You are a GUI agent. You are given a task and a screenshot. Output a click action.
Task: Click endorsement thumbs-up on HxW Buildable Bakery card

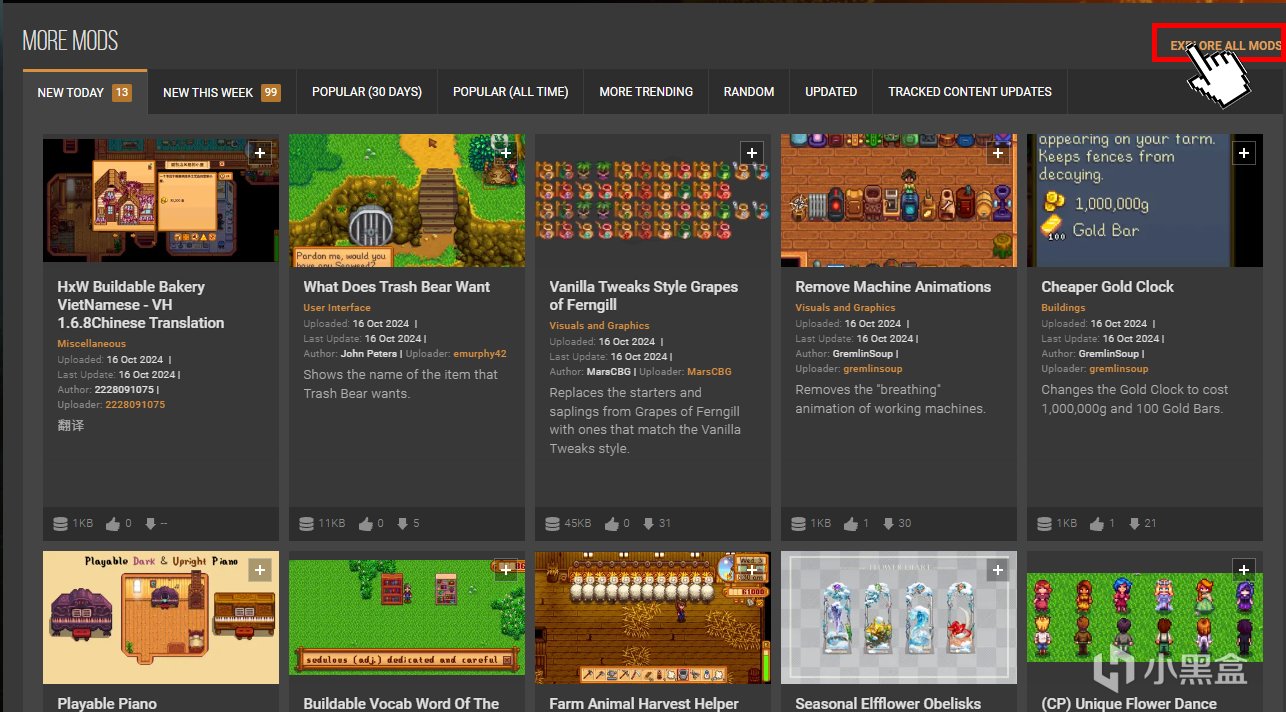pyautogui.click(x=113, y=523)
